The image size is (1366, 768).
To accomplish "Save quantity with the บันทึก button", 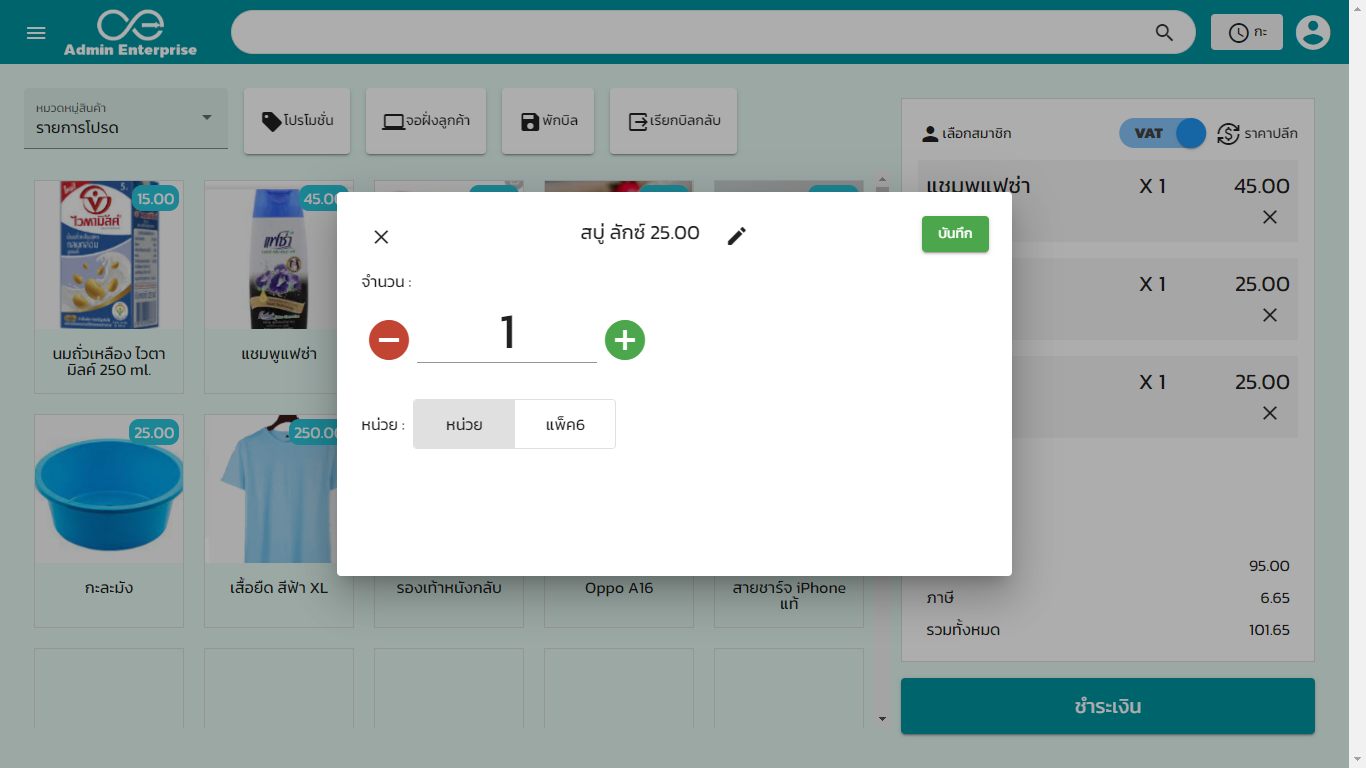I will coord(955,234).
